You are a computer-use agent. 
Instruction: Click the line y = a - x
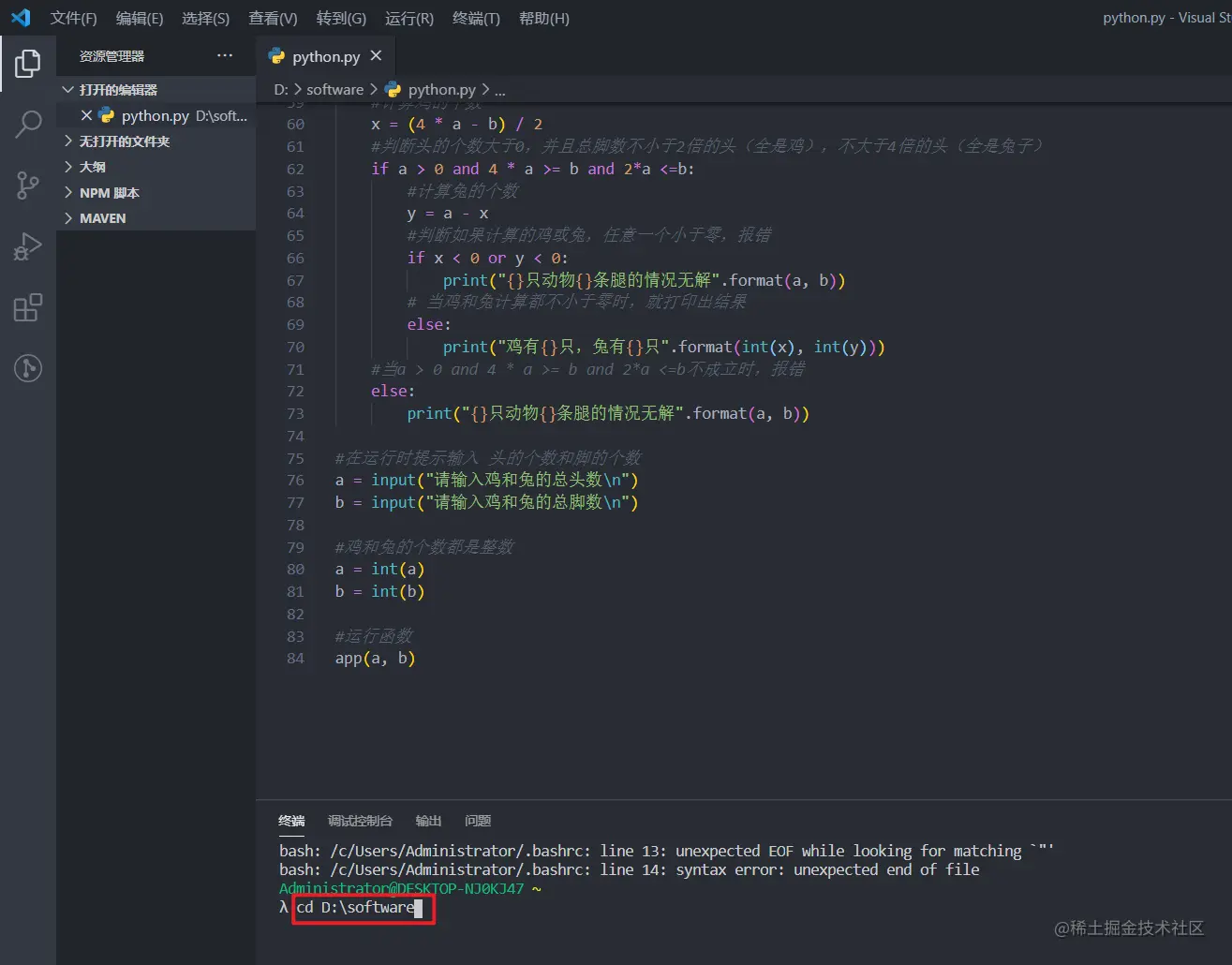tap(448, 214)
